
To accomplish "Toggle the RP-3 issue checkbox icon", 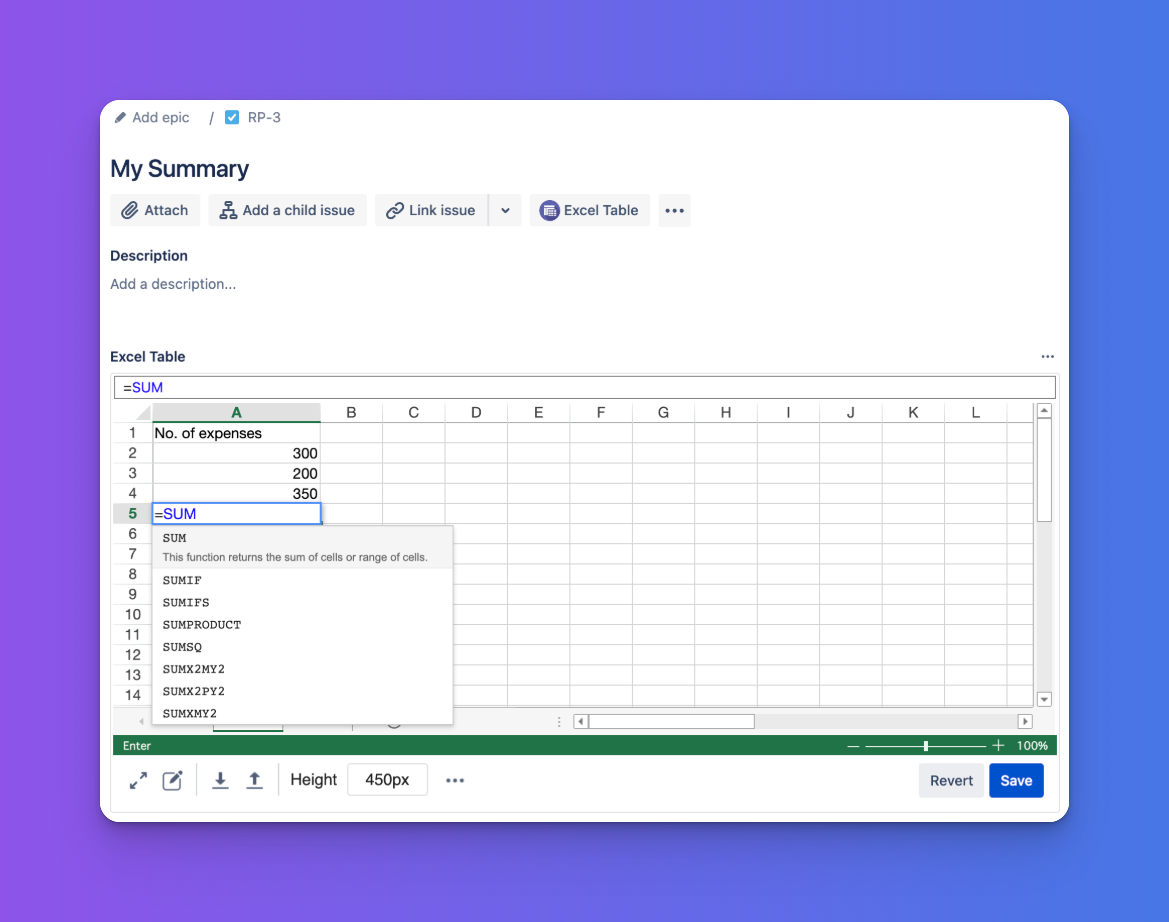I will (x=232, y=118).
